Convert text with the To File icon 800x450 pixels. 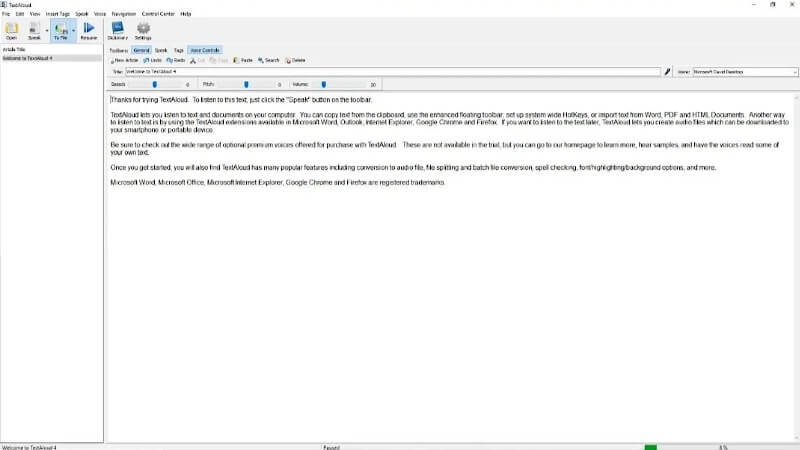click(x=61, y=31)
